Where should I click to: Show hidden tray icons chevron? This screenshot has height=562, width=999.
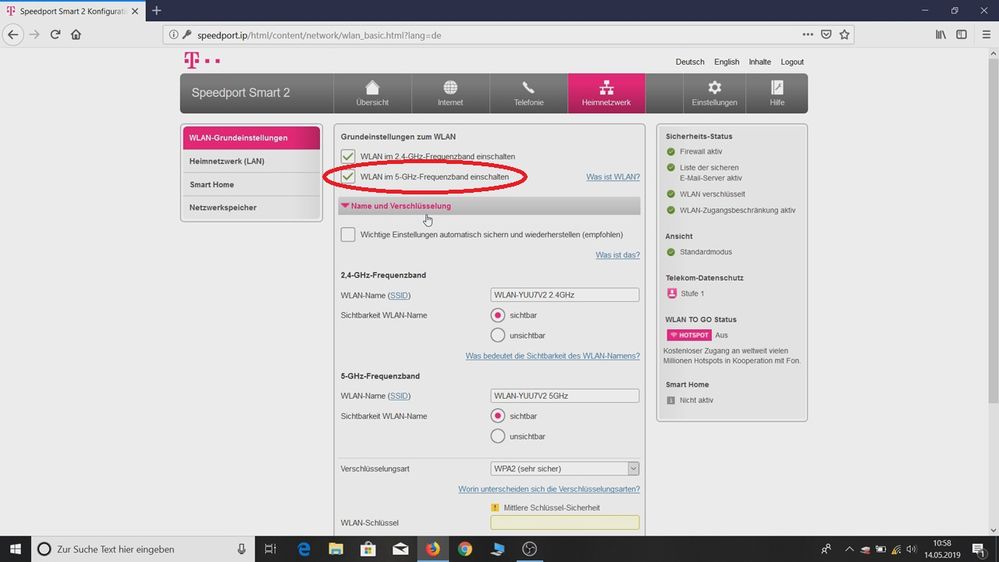click(x=849, y=549)
